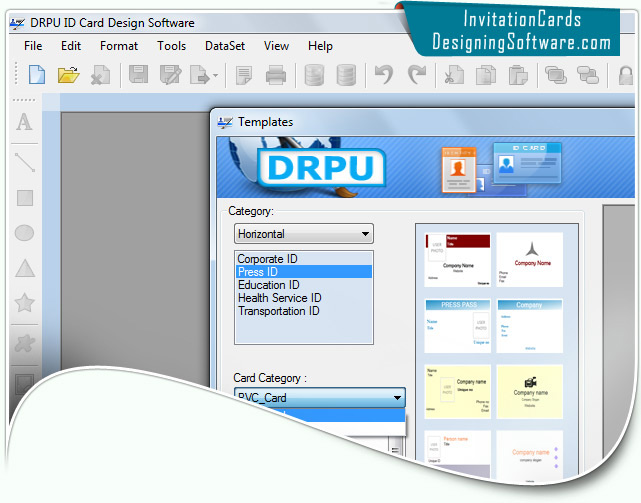Select the Triangle shape tool

[24, 268]
